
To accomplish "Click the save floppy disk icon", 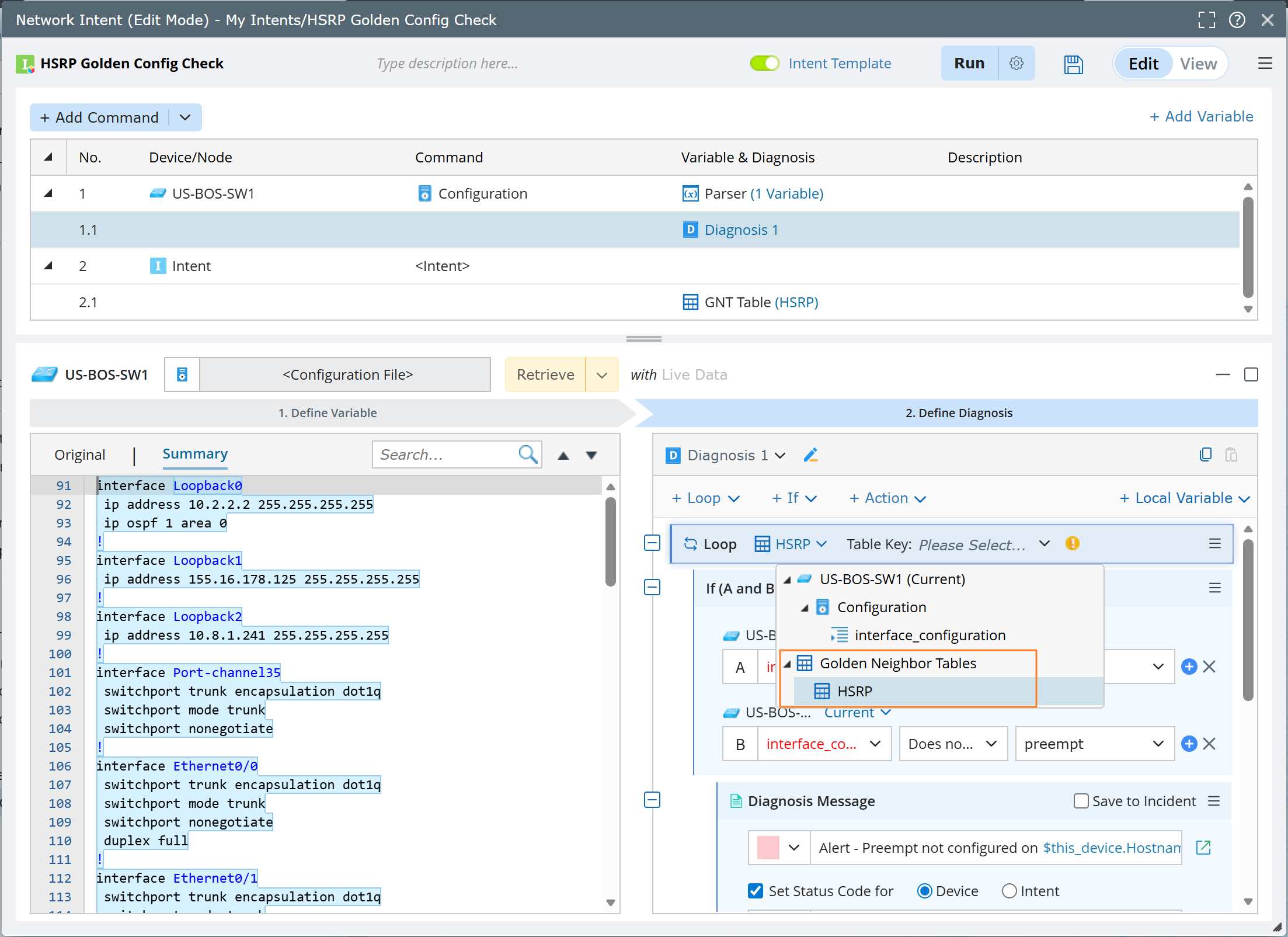I will [1073, 64].
